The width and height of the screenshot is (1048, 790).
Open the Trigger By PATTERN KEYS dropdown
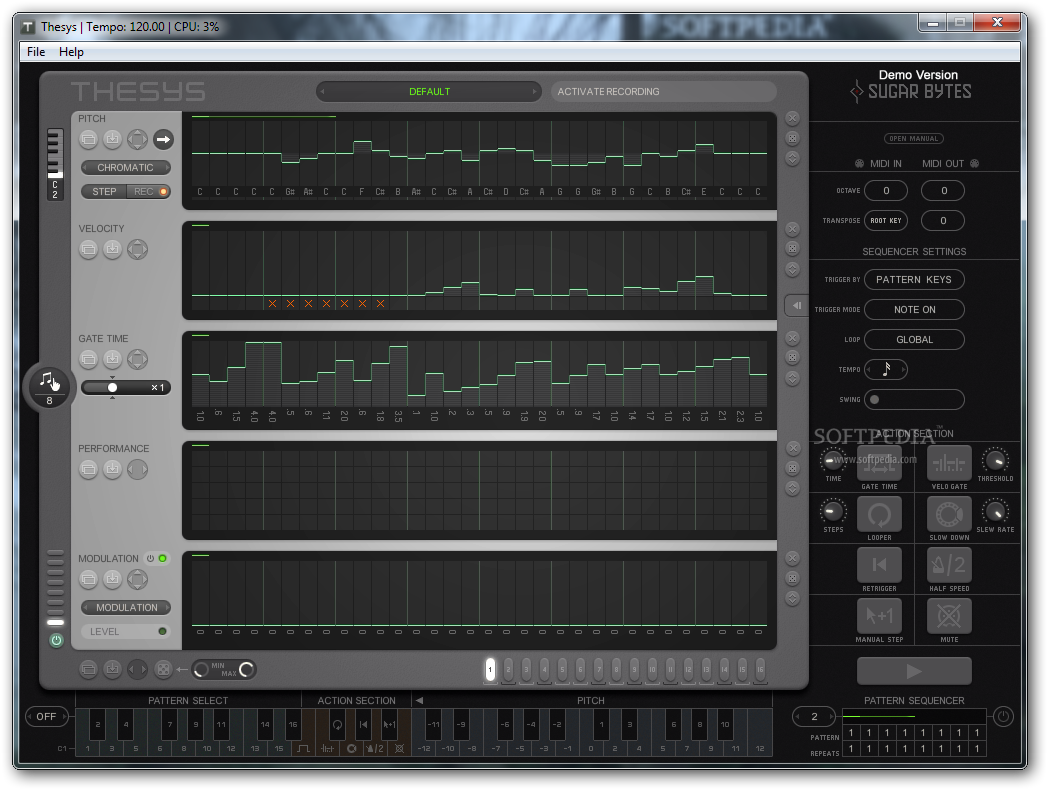914,279
